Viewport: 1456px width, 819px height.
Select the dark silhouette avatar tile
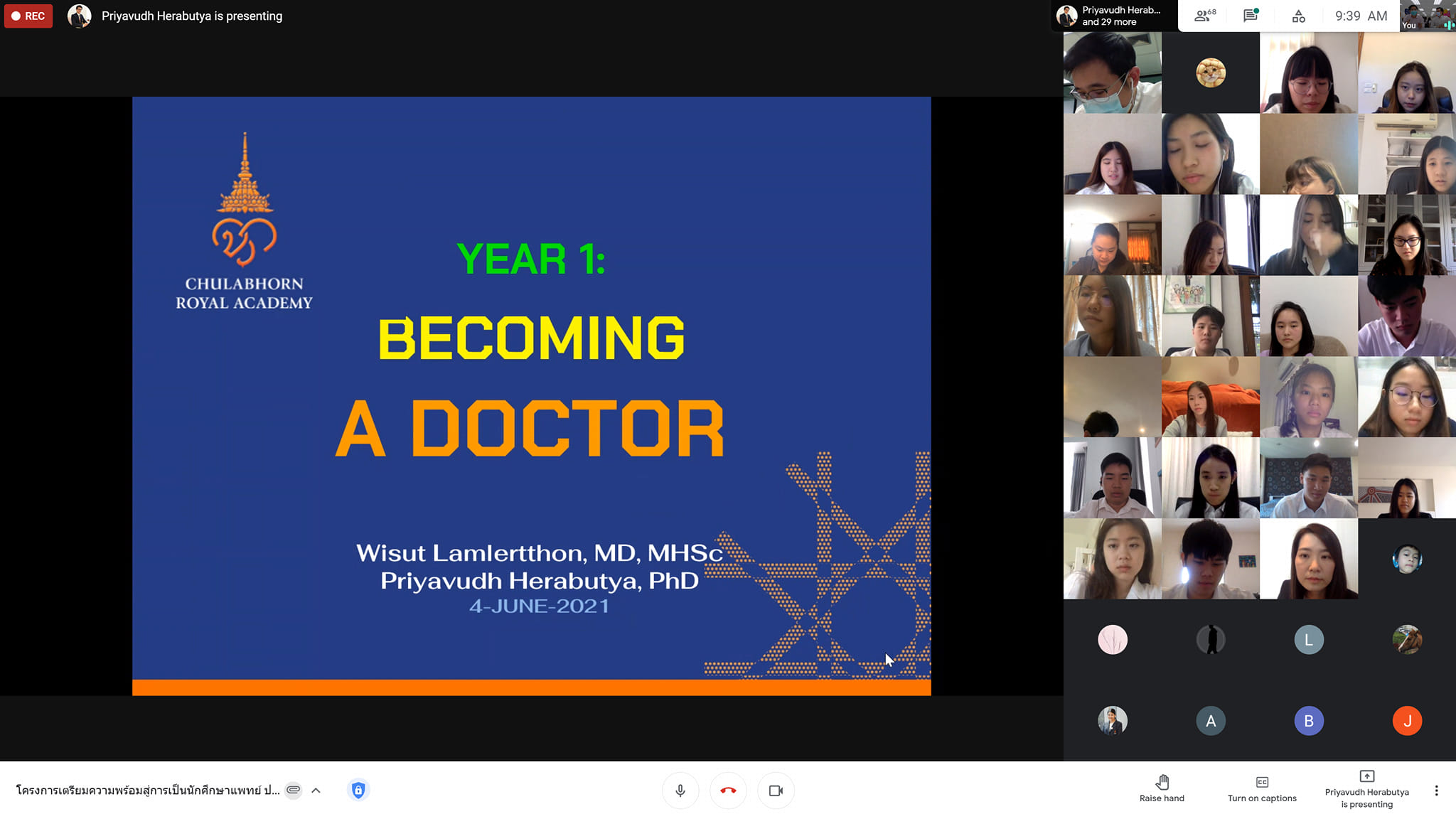coord(1211,640)
